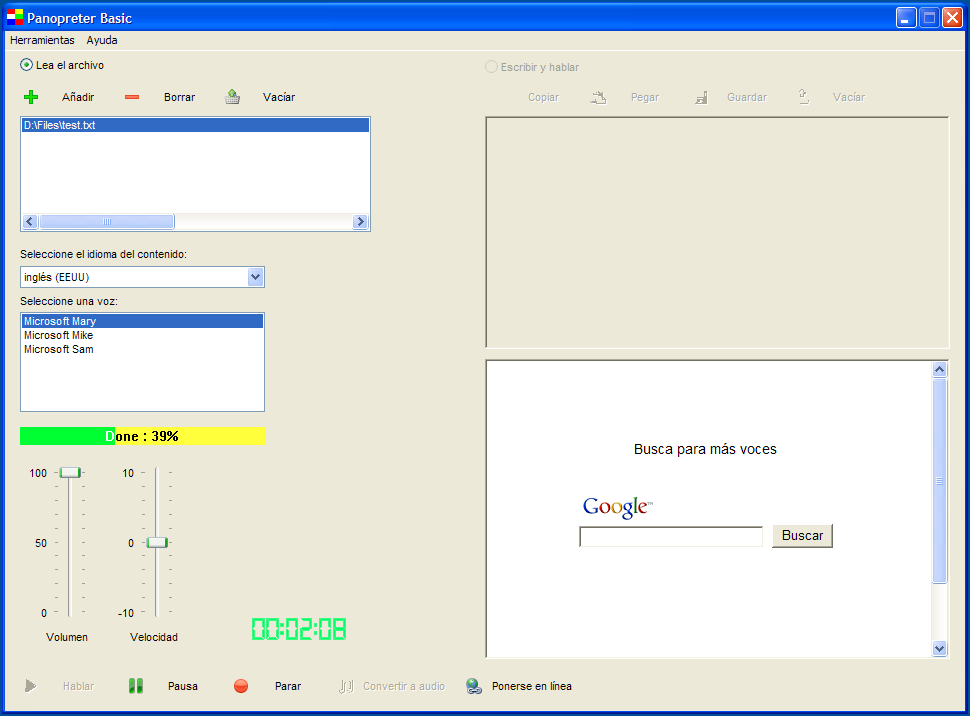The height and width of the screenshot is (716, 970).
Task: Click the green 00:02:08 timer display
Action: coord(299,629)
